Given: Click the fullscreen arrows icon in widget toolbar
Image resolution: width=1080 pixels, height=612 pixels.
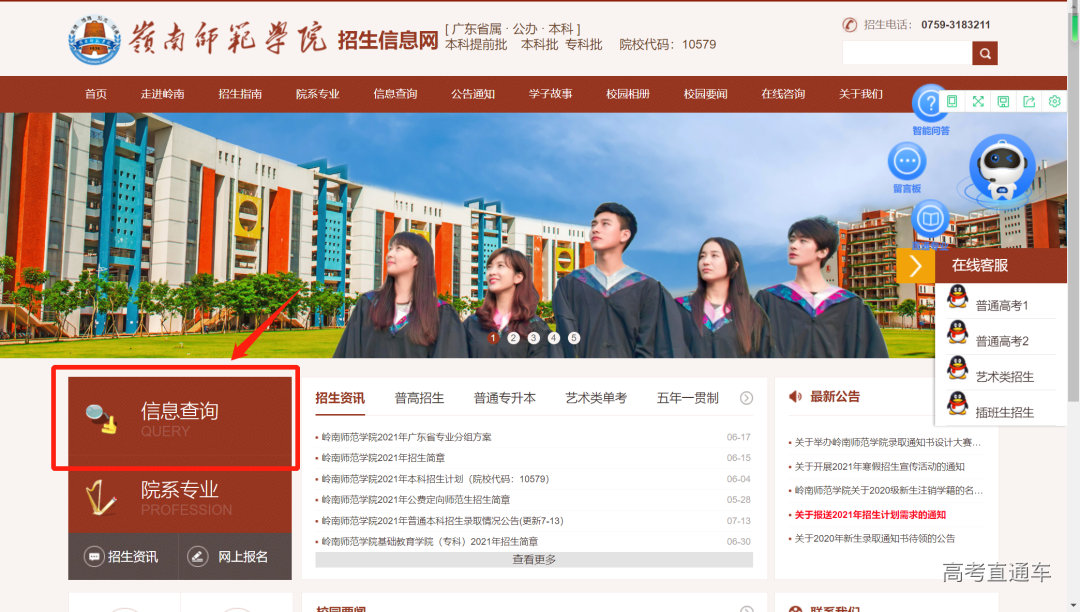Looking at the screenshot, I should click(978, 102).
